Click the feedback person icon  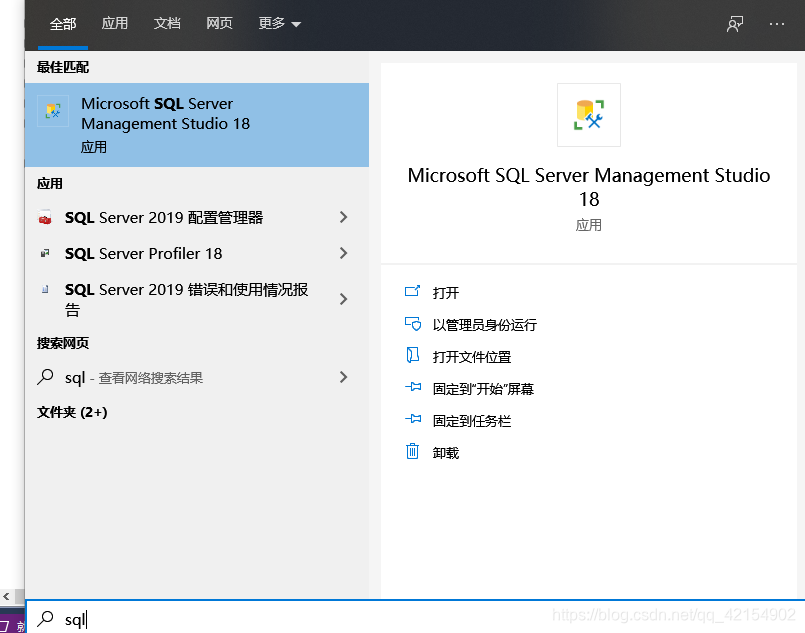coord(735,24)
